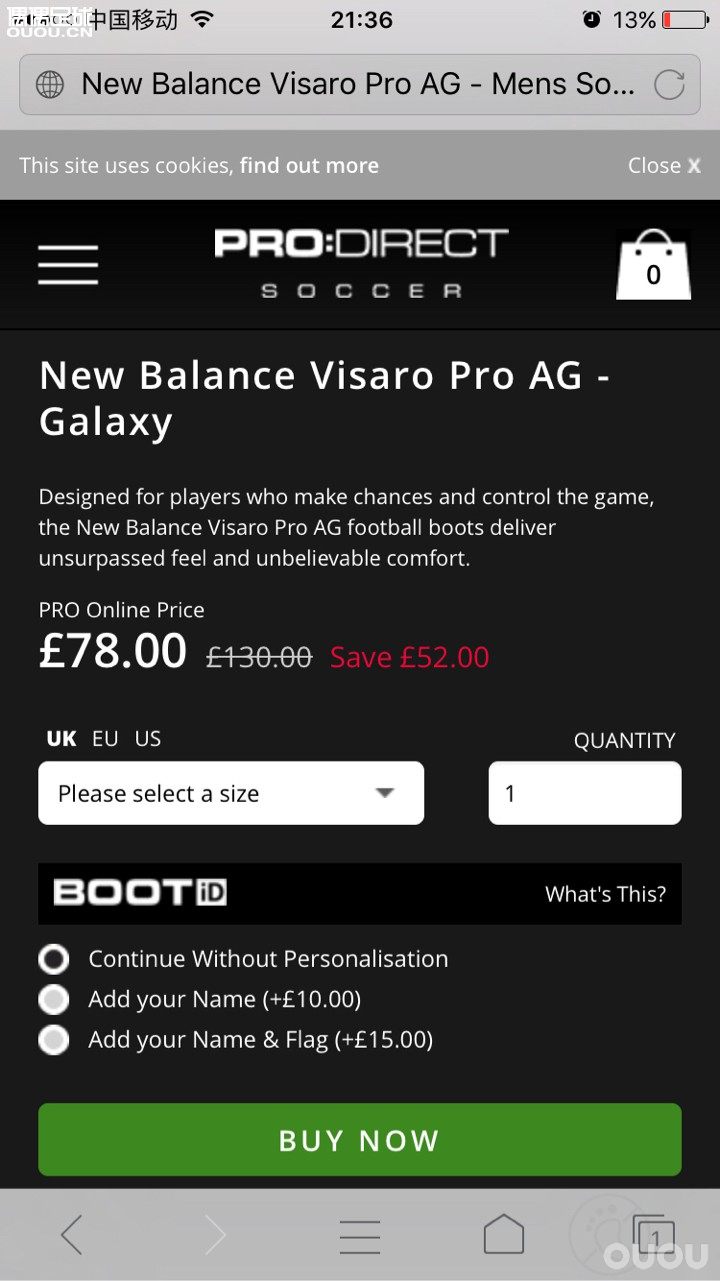Open the find out more cookies link

pos(309,165)
